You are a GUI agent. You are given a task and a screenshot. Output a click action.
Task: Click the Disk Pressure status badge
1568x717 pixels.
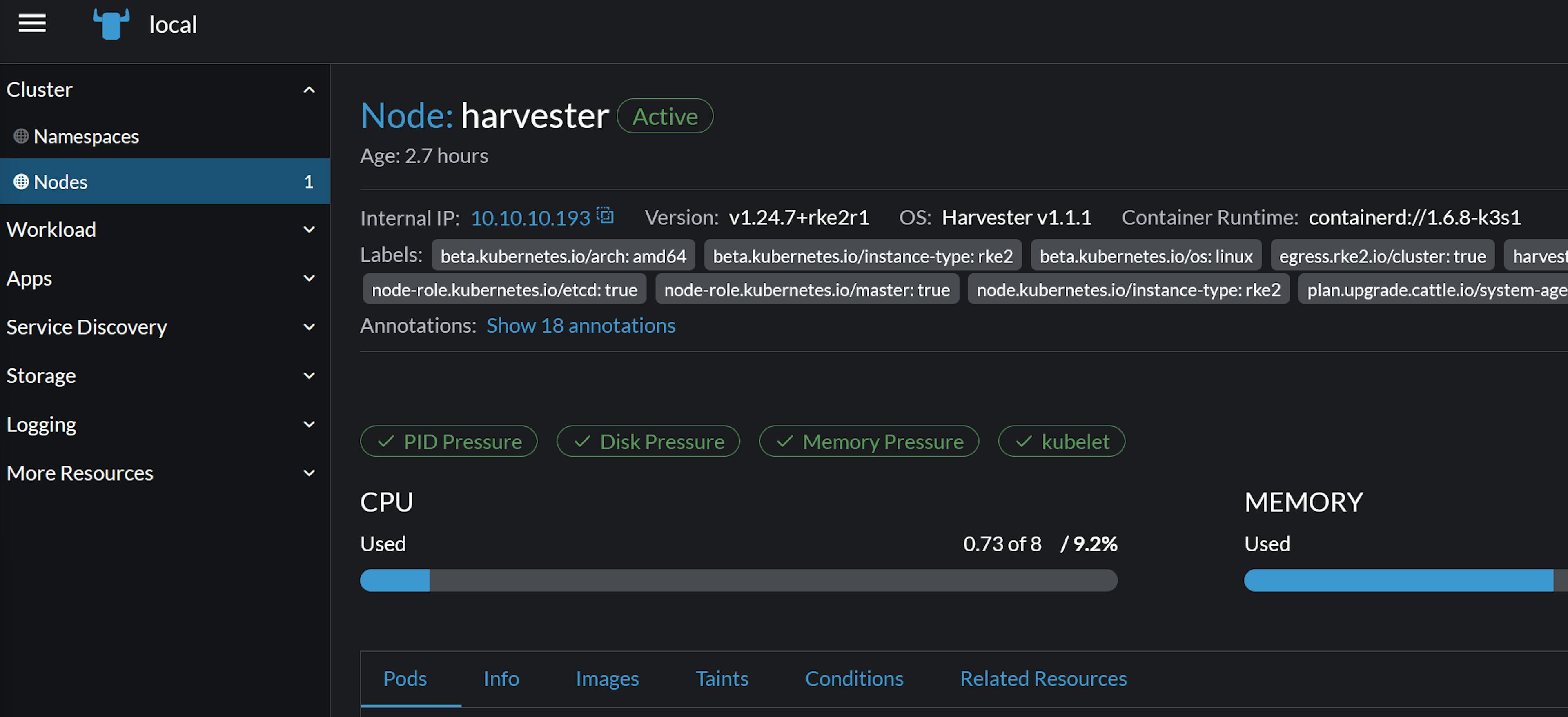click(x=648, y=442)
